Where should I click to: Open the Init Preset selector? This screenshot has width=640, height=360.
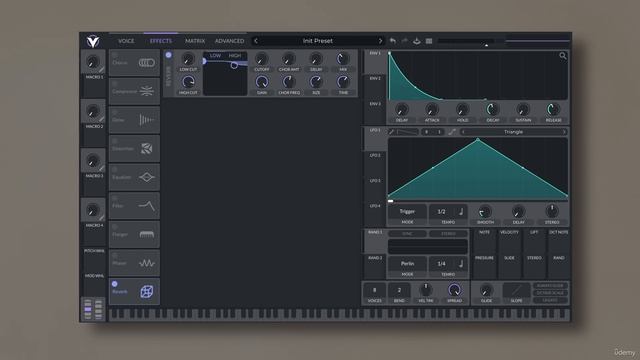tap(318, 41)
